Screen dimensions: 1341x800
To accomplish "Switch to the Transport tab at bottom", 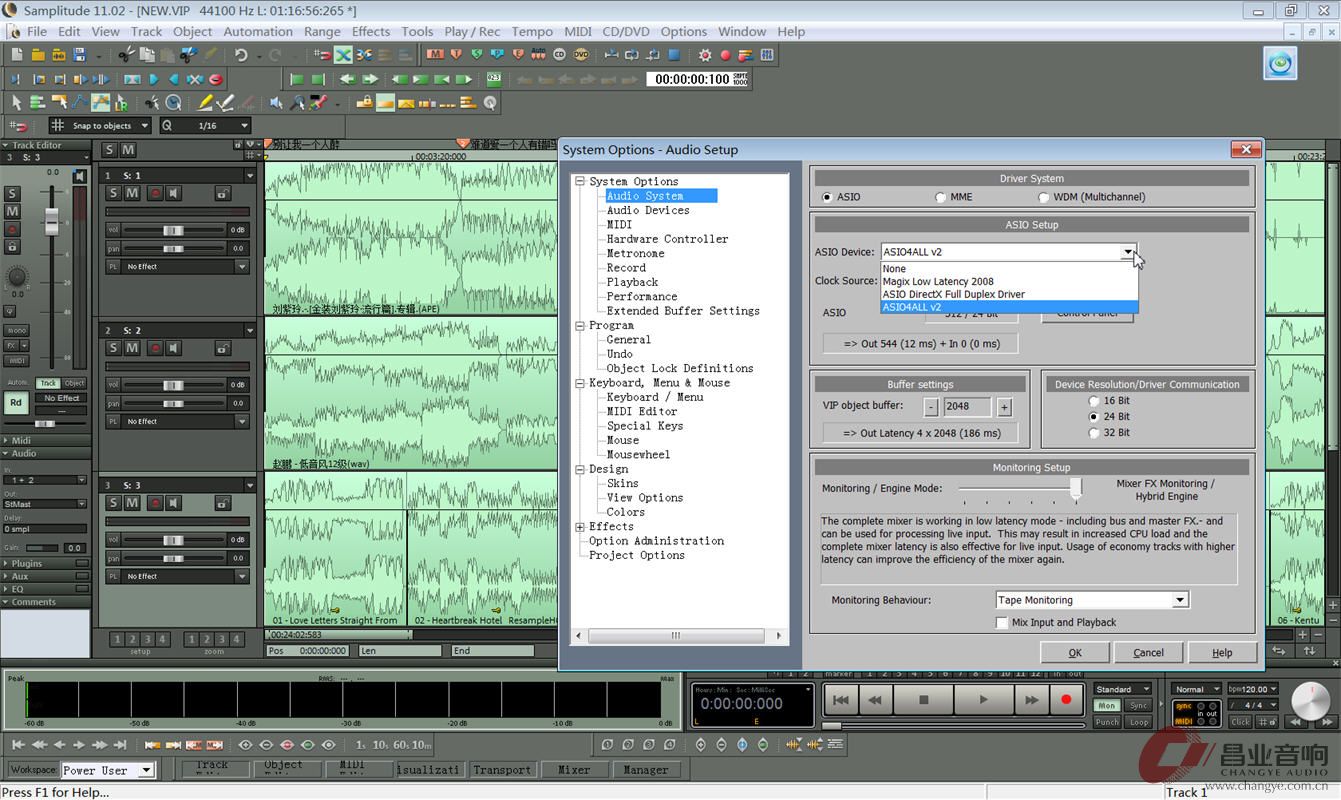I will pos(502,770).
